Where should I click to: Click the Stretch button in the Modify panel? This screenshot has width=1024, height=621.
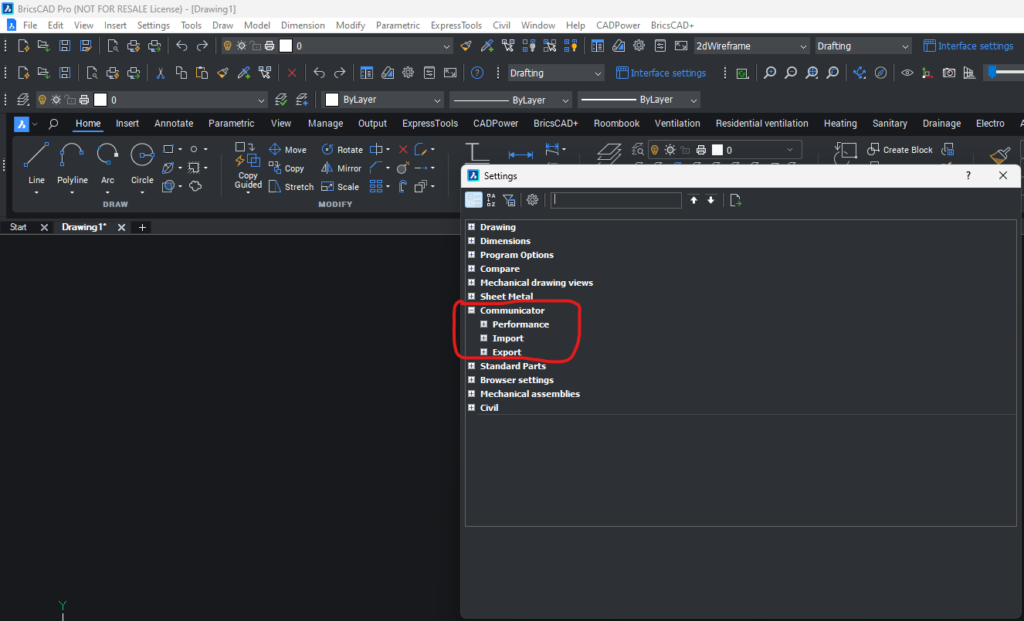tap(291, 187)
